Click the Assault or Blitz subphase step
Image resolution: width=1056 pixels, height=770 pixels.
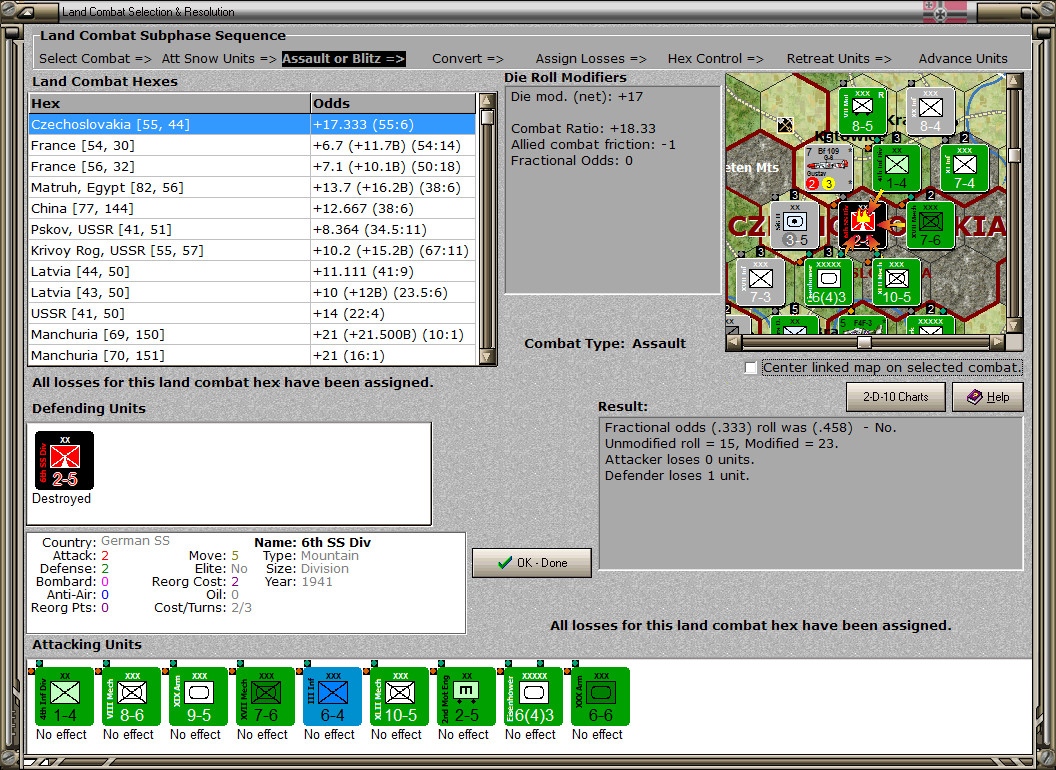point(343,59)
